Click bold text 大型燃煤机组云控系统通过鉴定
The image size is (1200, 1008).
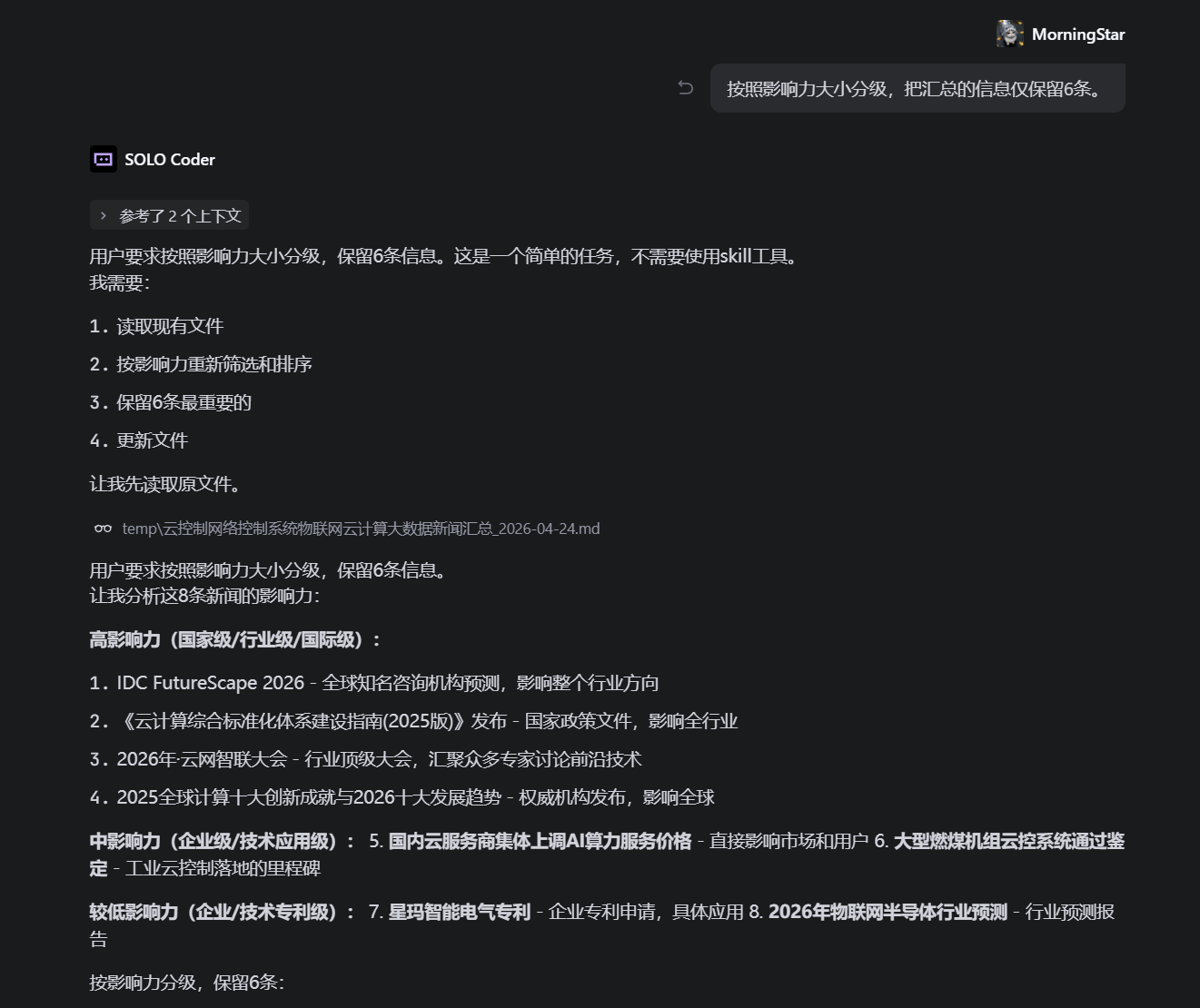tap(1008, 842)
